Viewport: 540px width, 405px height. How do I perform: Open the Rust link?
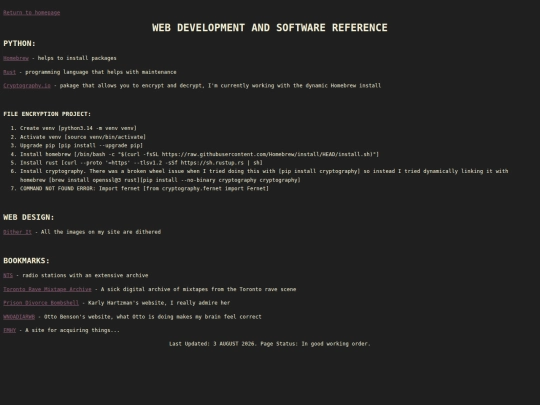pos(10,72)
